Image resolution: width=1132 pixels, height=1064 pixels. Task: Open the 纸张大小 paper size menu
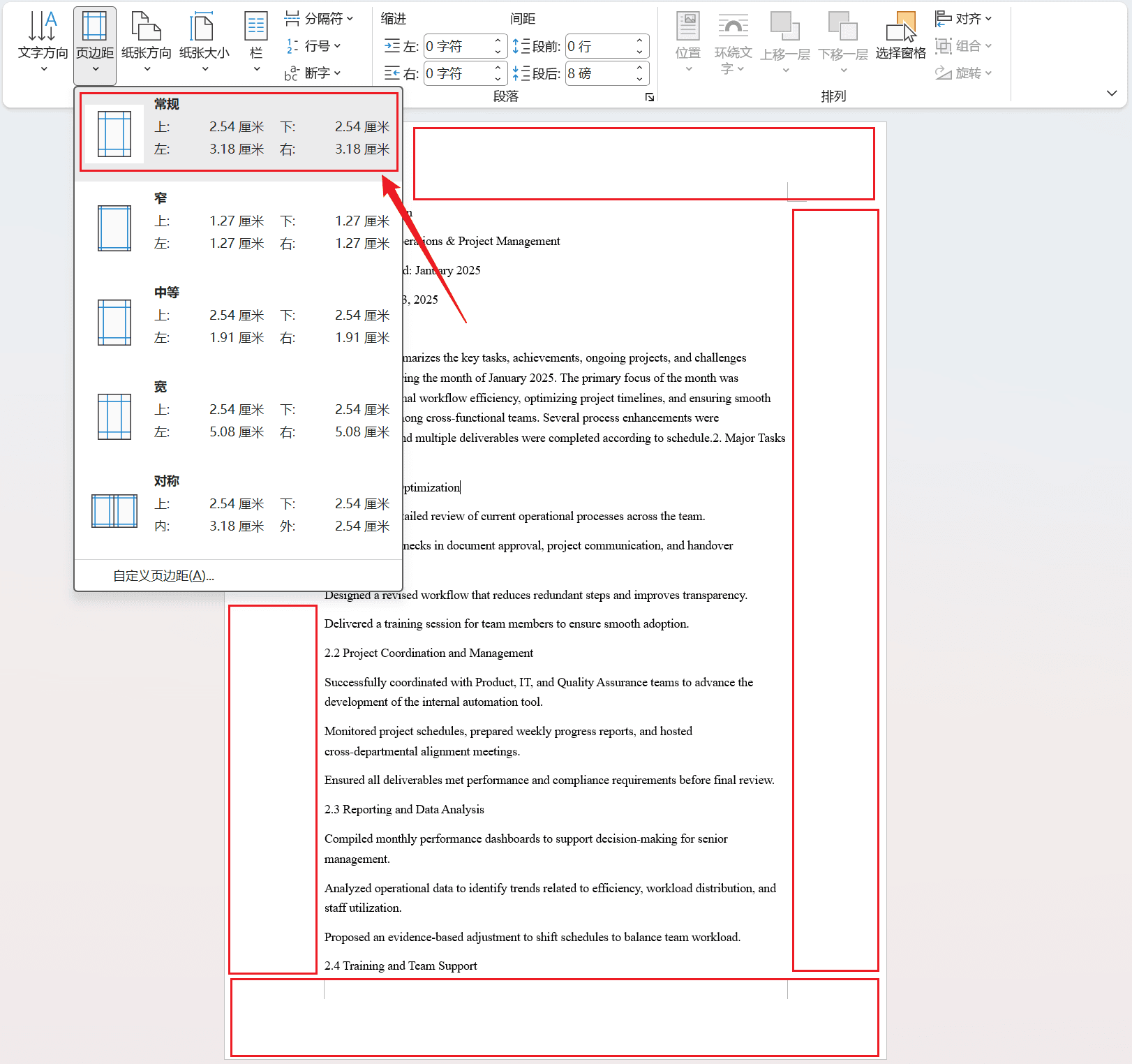[x=204, y=42]
